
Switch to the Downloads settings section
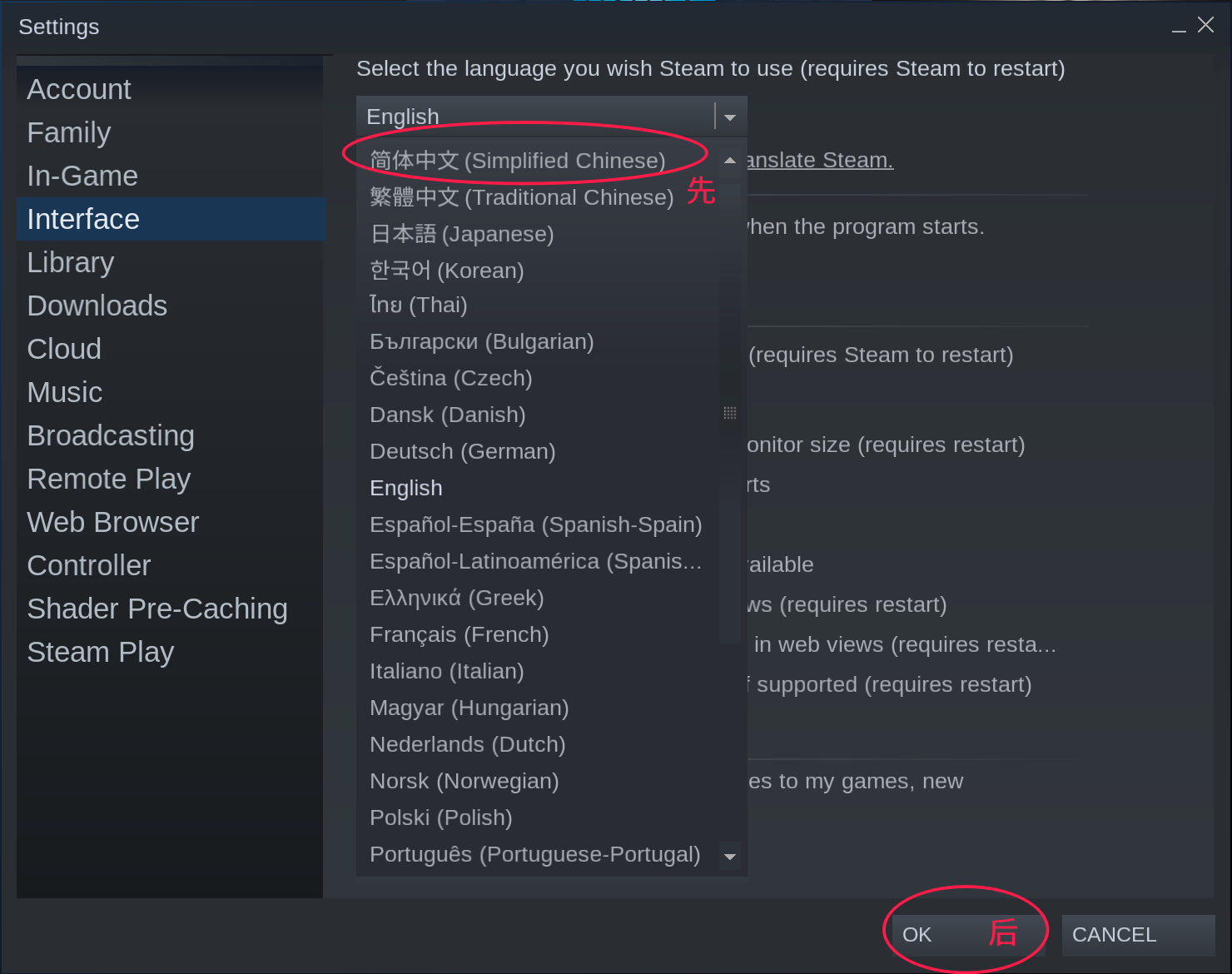pyautogui.click(x=97, y=306)
